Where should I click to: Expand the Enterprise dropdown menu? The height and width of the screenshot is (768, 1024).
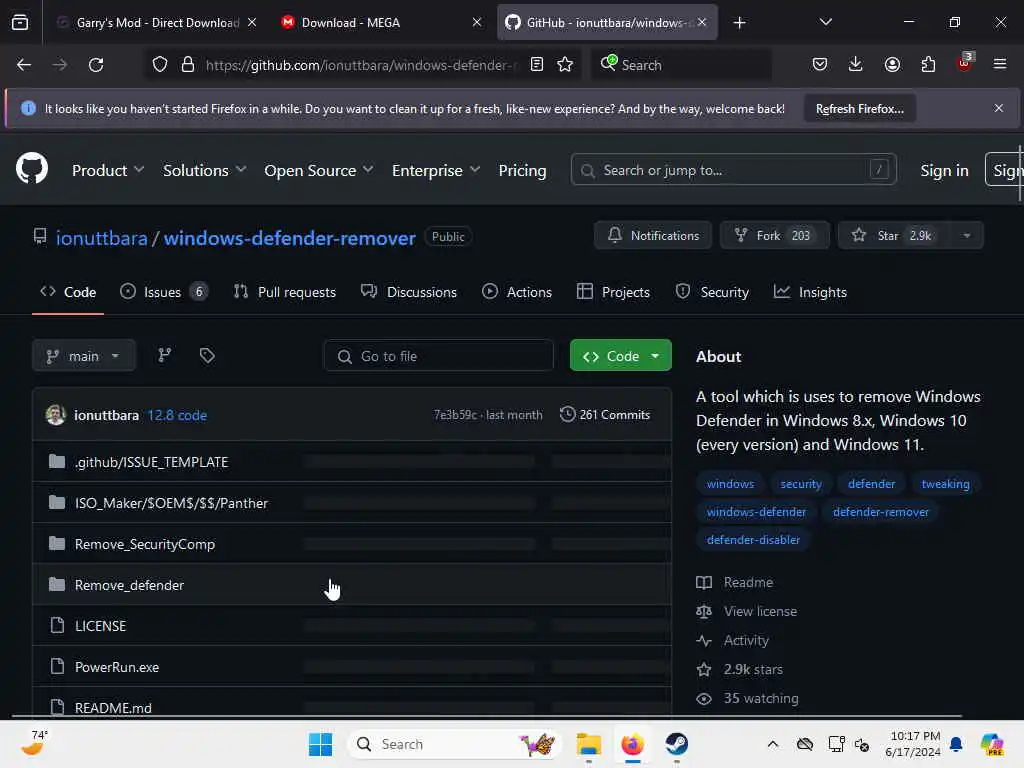click(x=436, y=170)
